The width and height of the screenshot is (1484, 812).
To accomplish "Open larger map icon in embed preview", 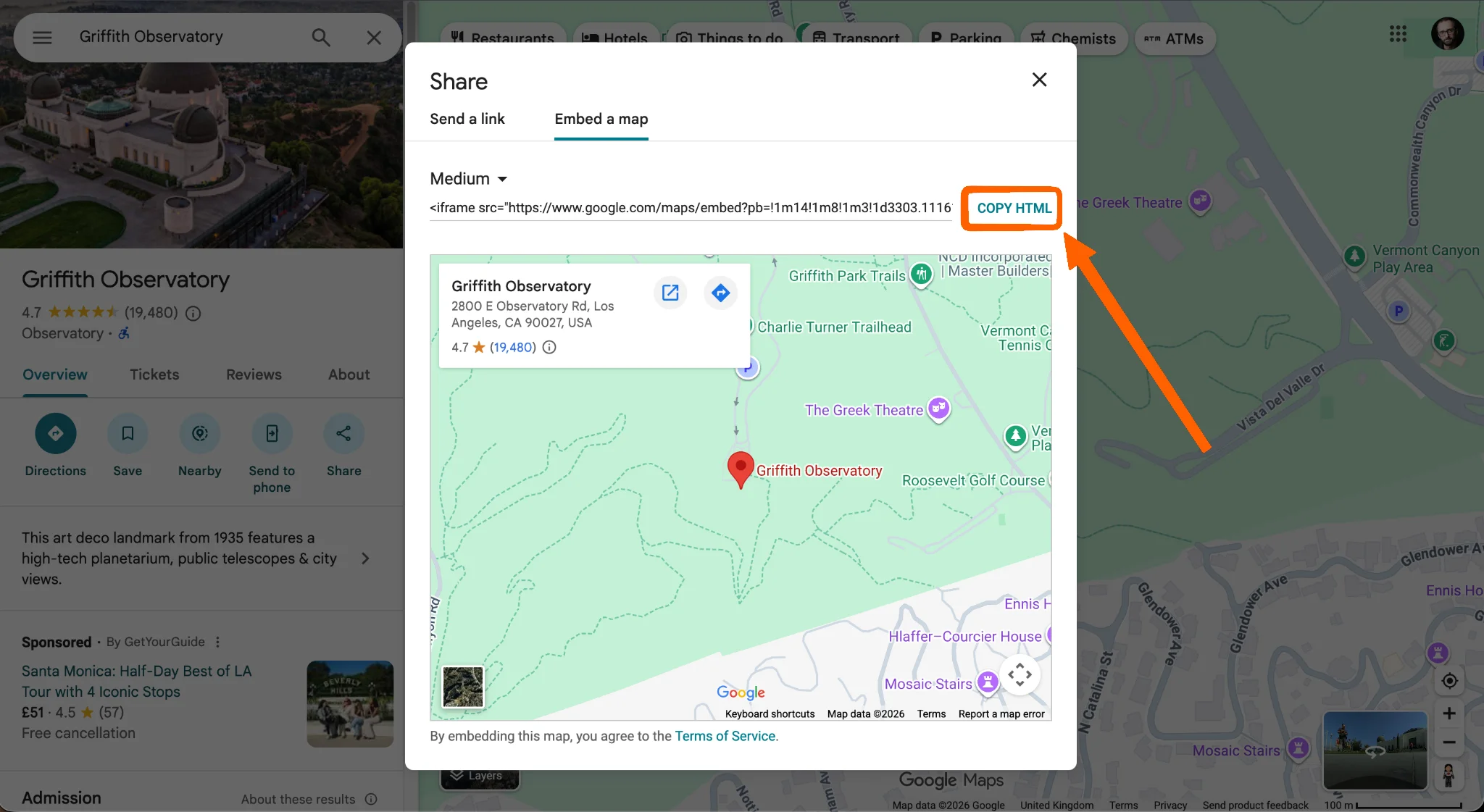I will click(670, 293).
